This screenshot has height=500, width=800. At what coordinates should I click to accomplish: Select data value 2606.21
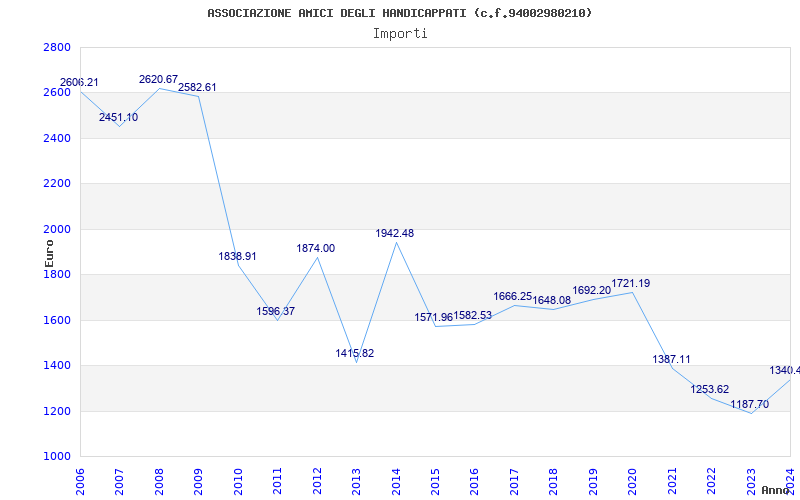79,83
